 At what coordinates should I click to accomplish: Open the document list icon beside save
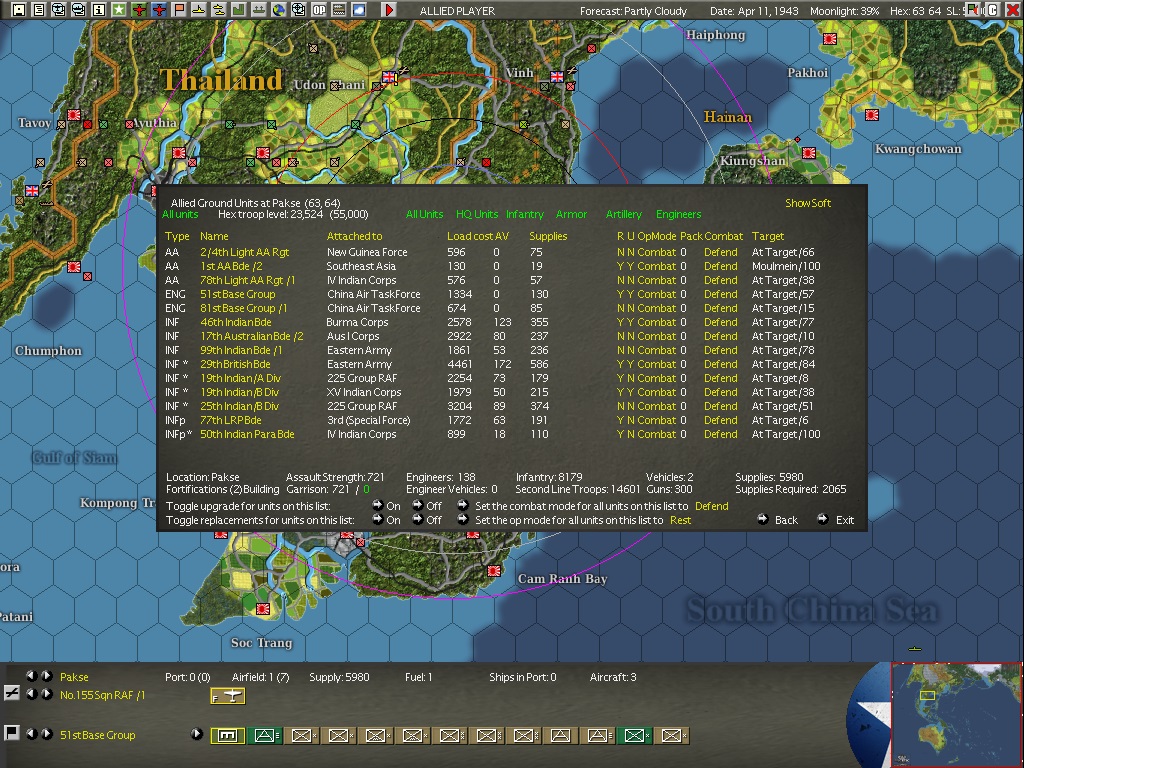pos(39,10)
